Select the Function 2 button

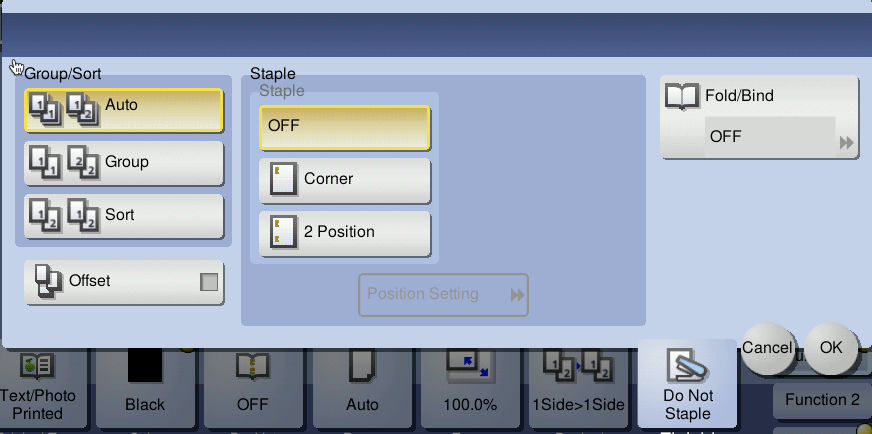(822, 400)
